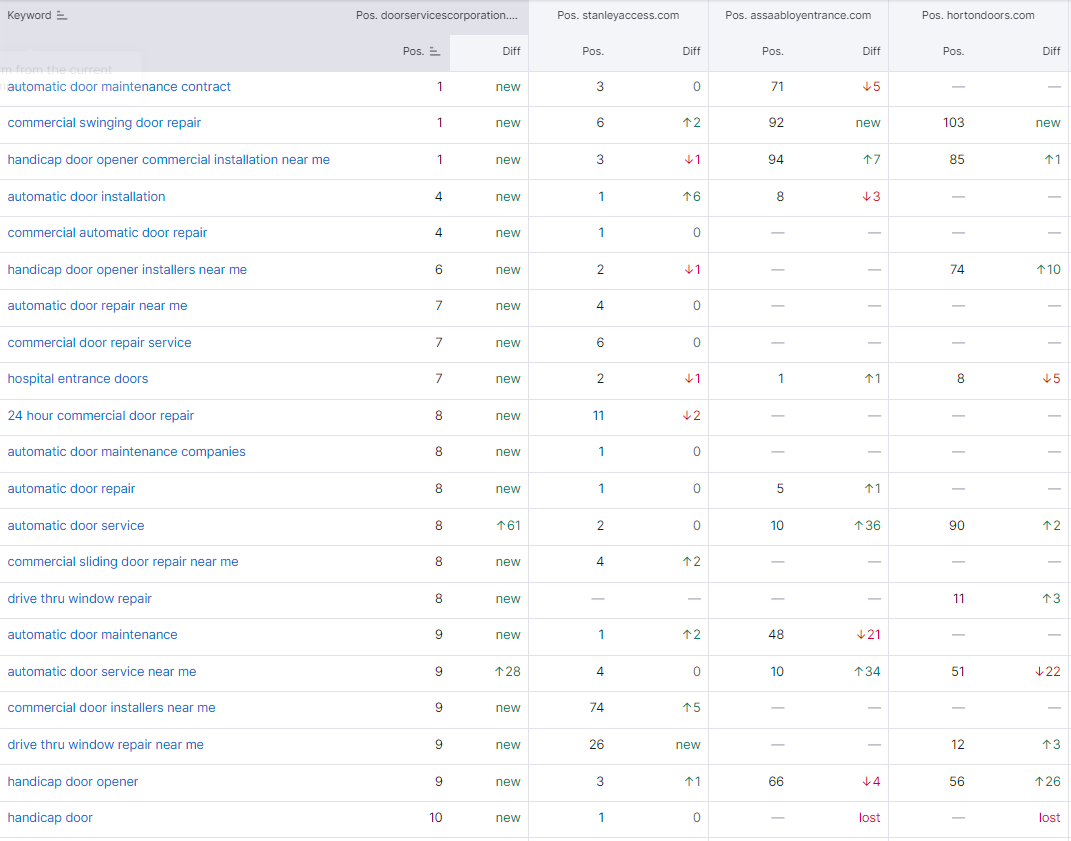
Task: Select ↓22 diff in automatic door service near me row
Action: (x=1048, y=672)
